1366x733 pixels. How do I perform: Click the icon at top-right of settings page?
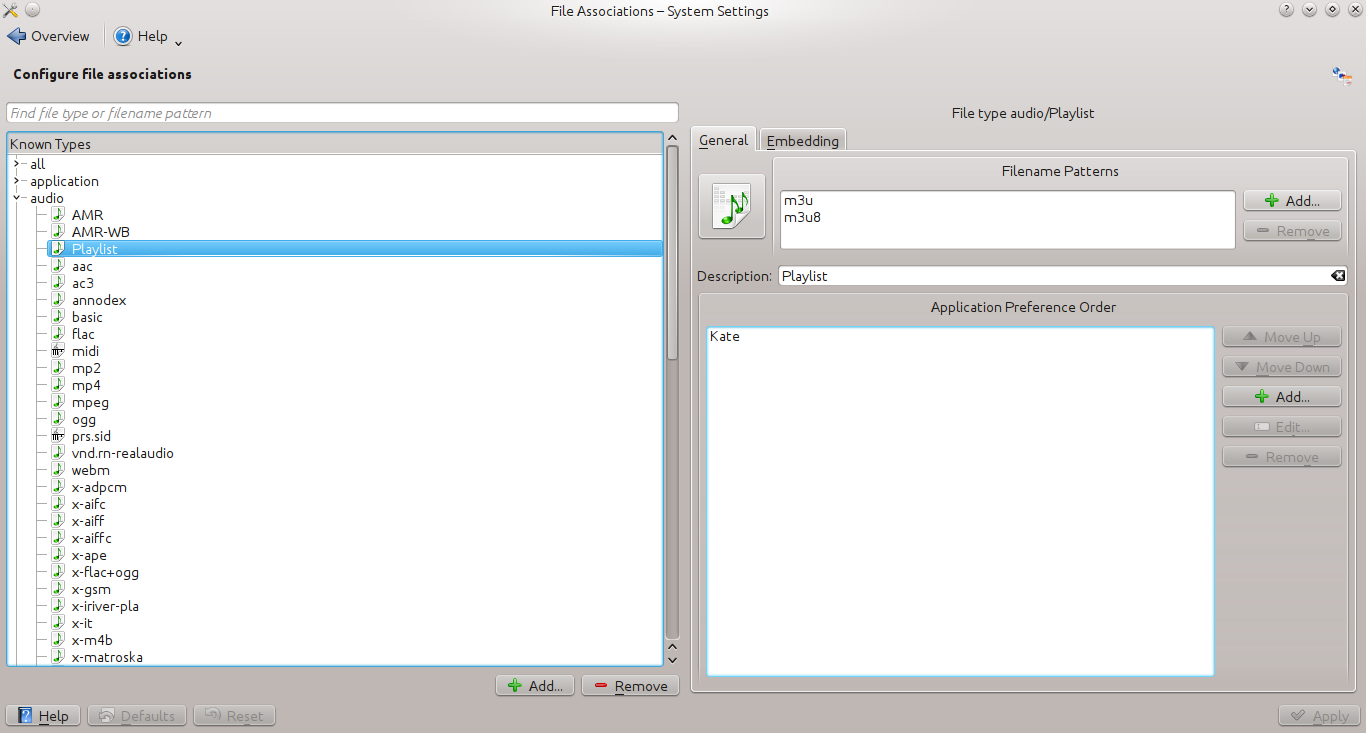tap(1341, 75)
